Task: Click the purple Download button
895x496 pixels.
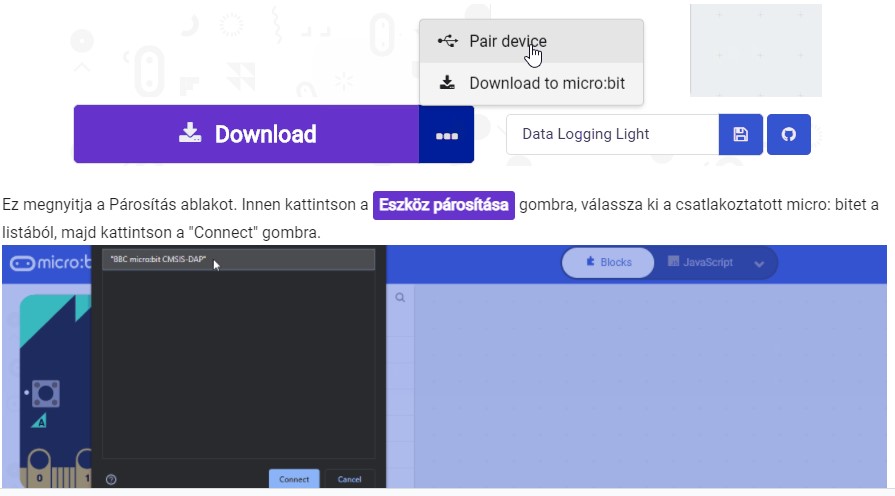Action: click(246, 134)
